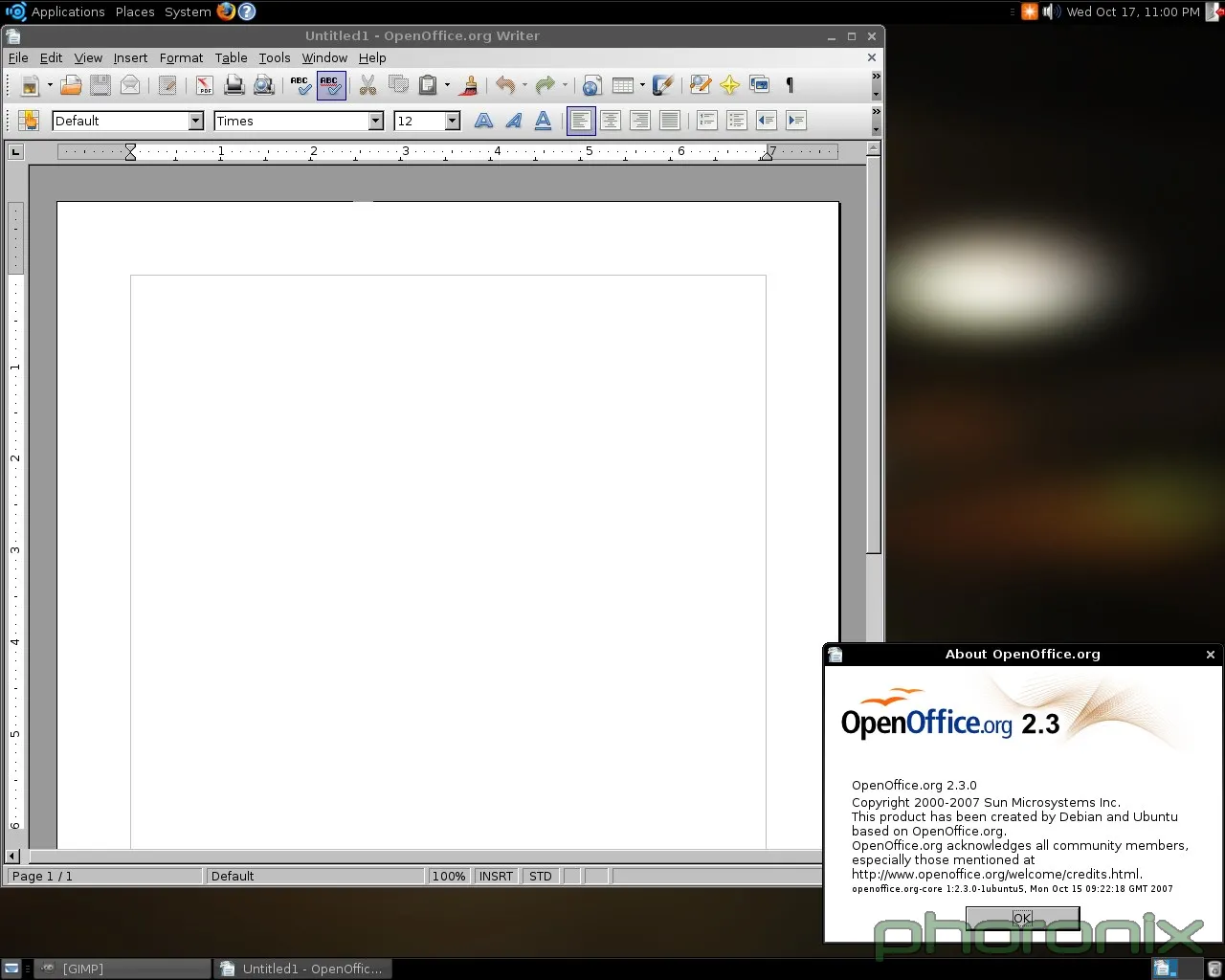
Task: Click the INSRT insert mode status field
Action: pyautogui.click(x=496, y=876)
